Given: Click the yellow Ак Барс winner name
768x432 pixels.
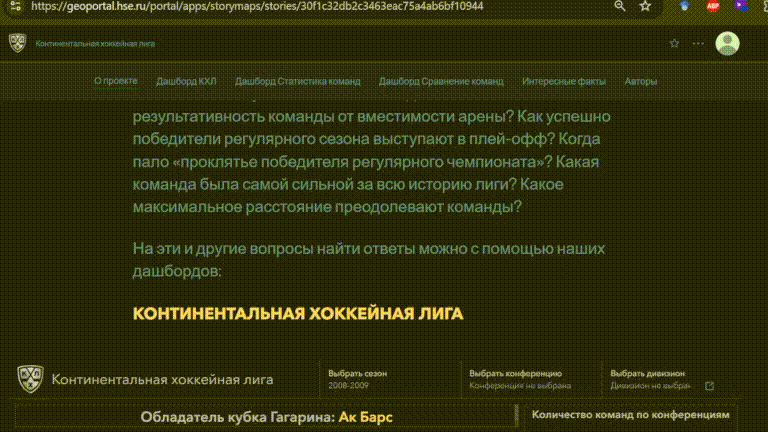Looking at the screenshot, I should point(365,417).
